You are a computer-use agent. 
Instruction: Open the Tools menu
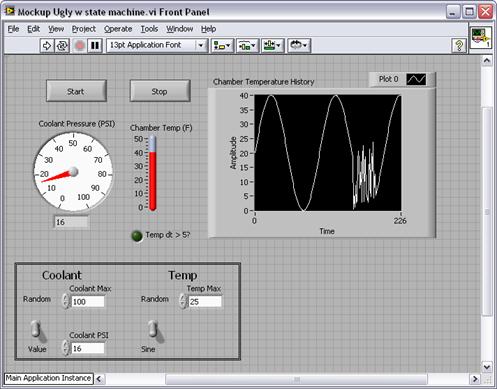(149, 29)
